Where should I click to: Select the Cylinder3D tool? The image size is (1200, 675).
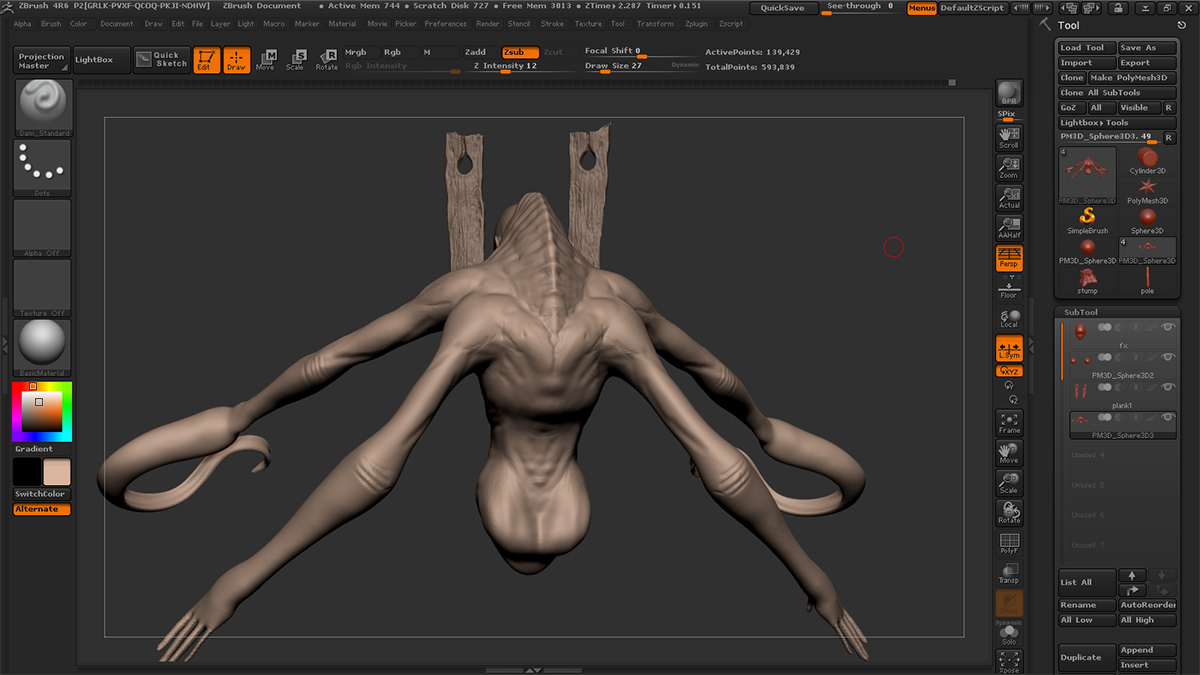click(x=1147, y=161)
